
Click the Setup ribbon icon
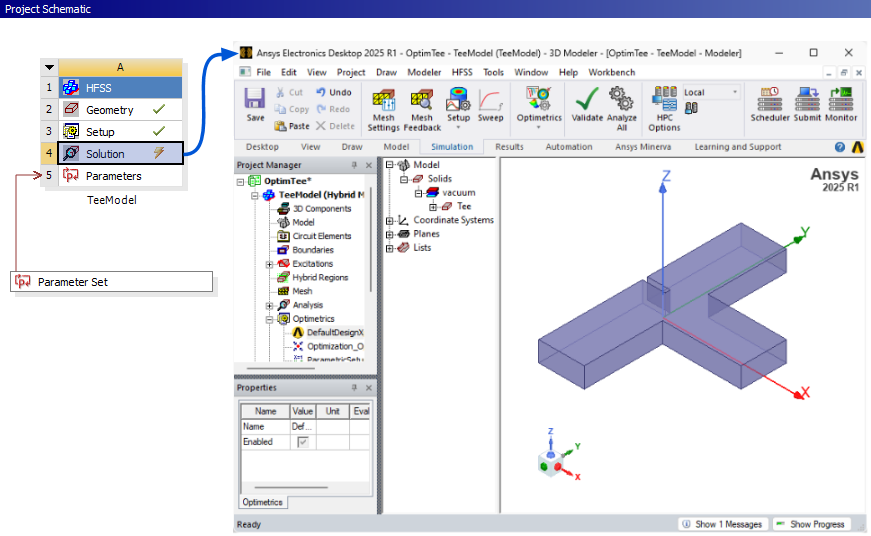coord(458,104)
